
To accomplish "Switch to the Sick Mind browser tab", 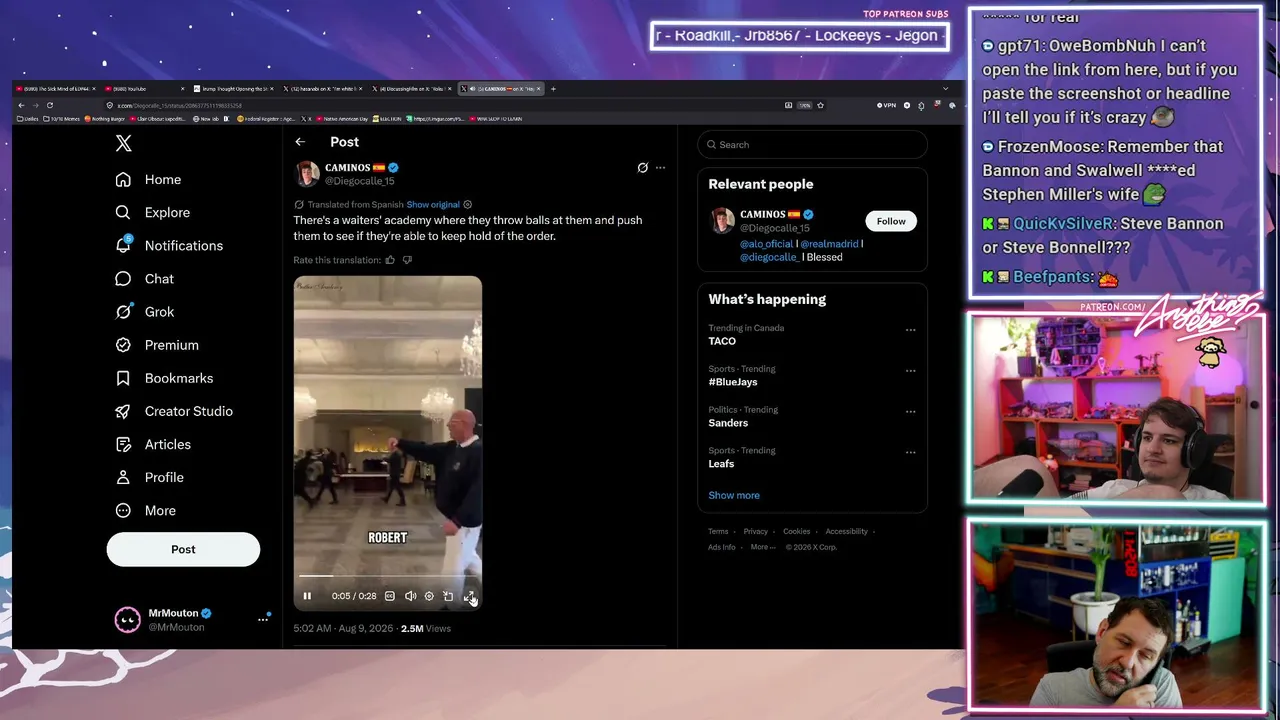I will pos(56,89).
